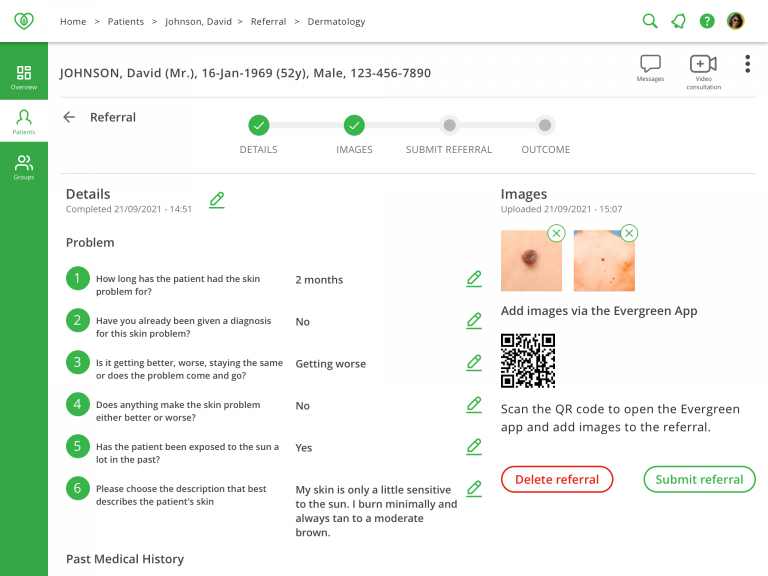Open Overview in the sidebar

tap(24, 77)
